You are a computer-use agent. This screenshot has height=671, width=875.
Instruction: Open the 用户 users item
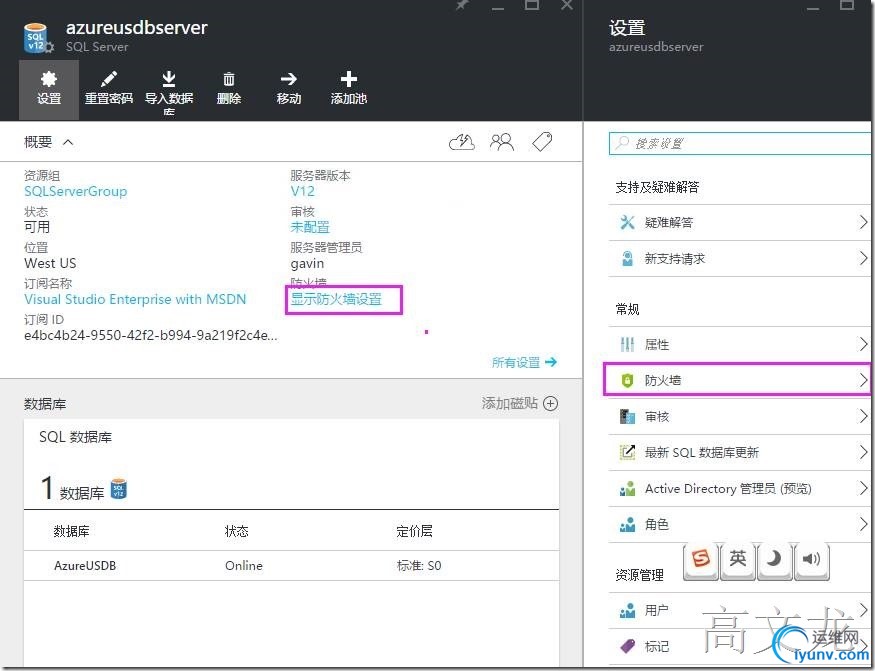click(x=739, y=611)
